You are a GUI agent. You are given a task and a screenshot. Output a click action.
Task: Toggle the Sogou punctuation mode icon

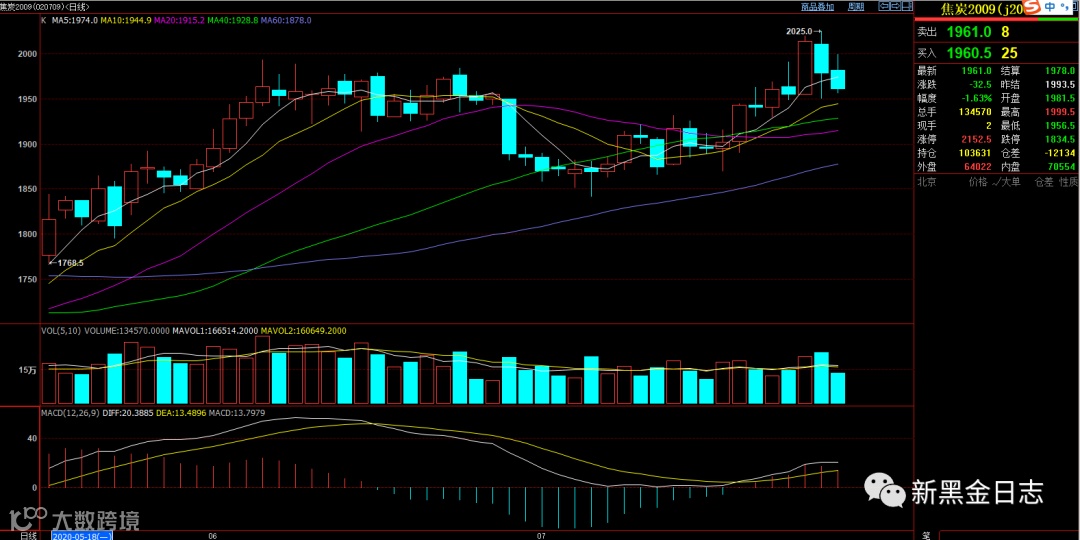coord(1066,7)
